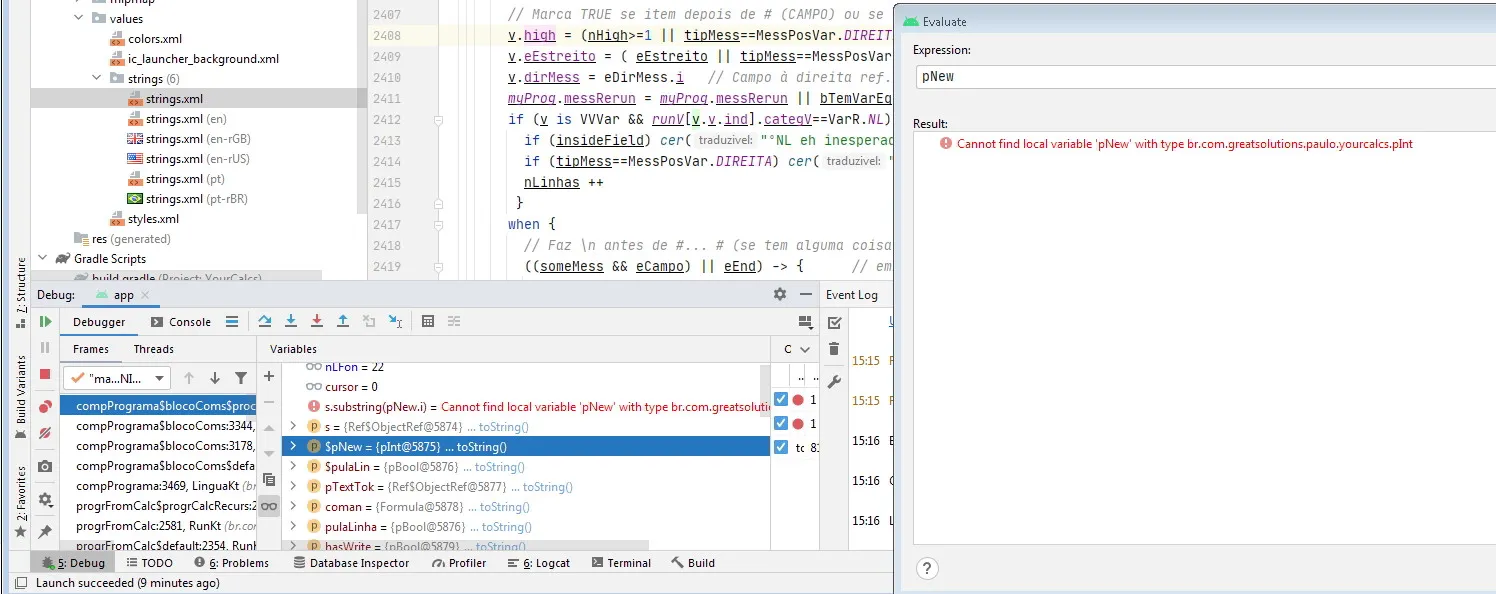Image resolution: width=1496 pixels, height=594 pixels.
Task: Expand the coman variable node
Action: click(293, 507)
